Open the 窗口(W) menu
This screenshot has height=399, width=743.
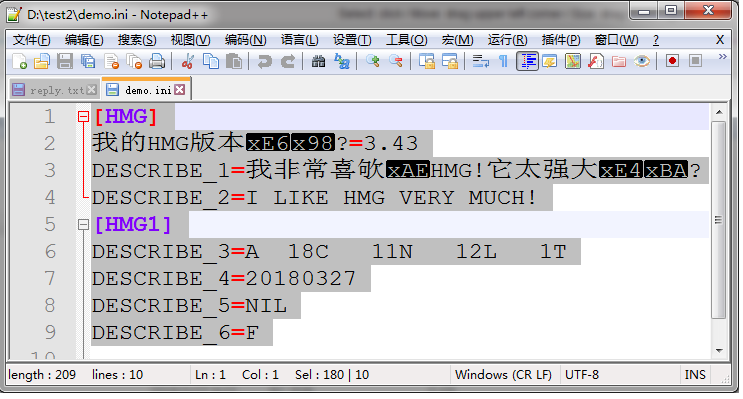(616, 40)
